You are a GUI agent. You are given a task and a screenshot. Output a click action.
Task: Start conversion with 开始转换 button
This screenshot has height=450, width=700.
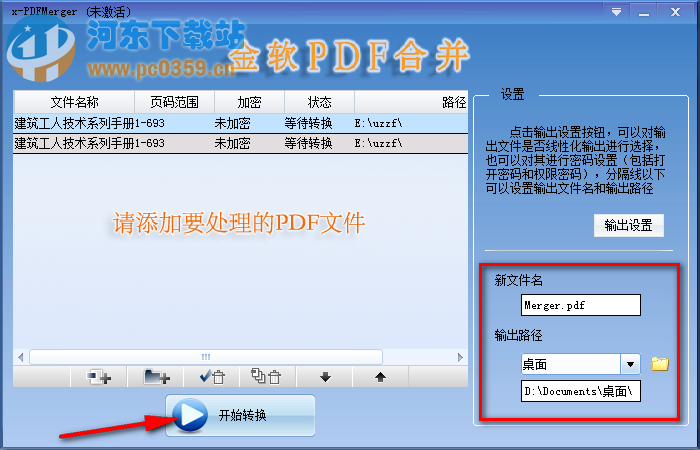[240, 415]
